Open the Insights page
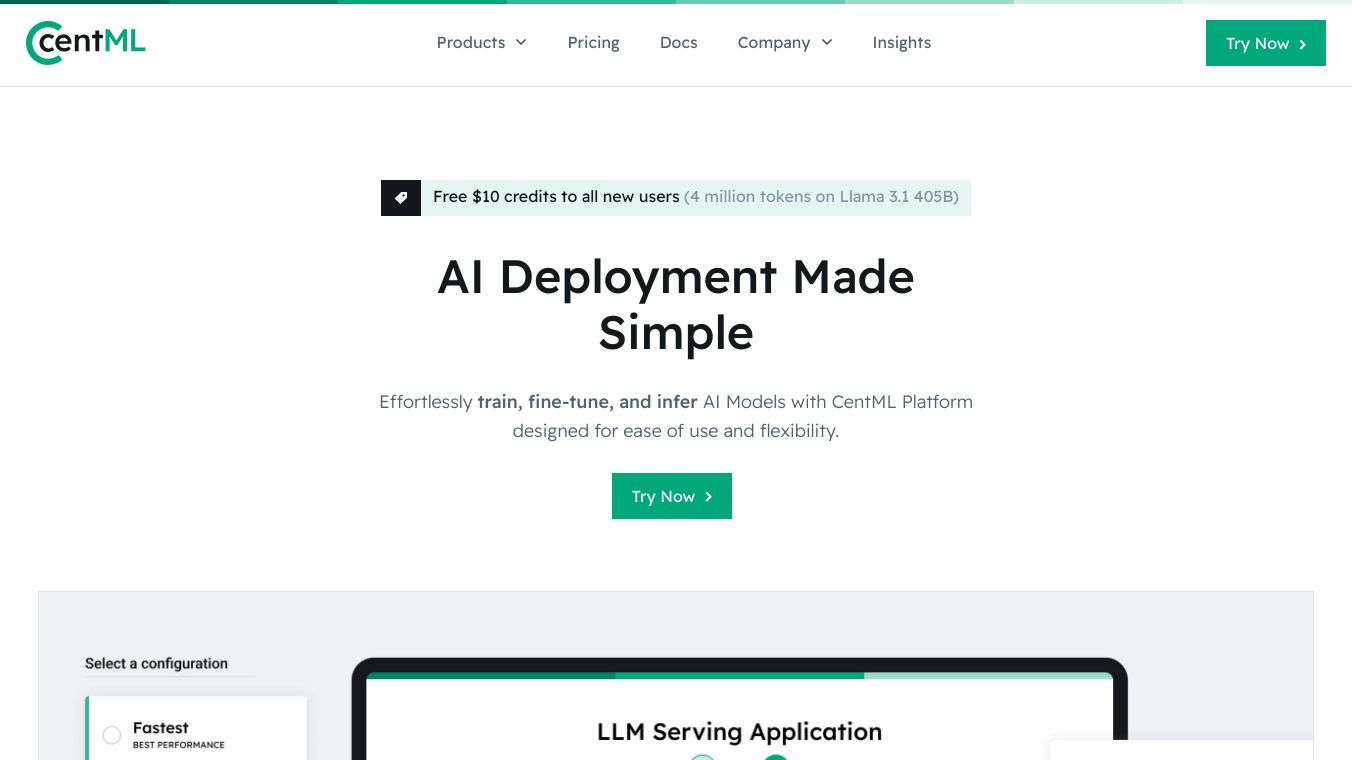The height and width of the screenshot is (760, 1352). click(902, 43)
